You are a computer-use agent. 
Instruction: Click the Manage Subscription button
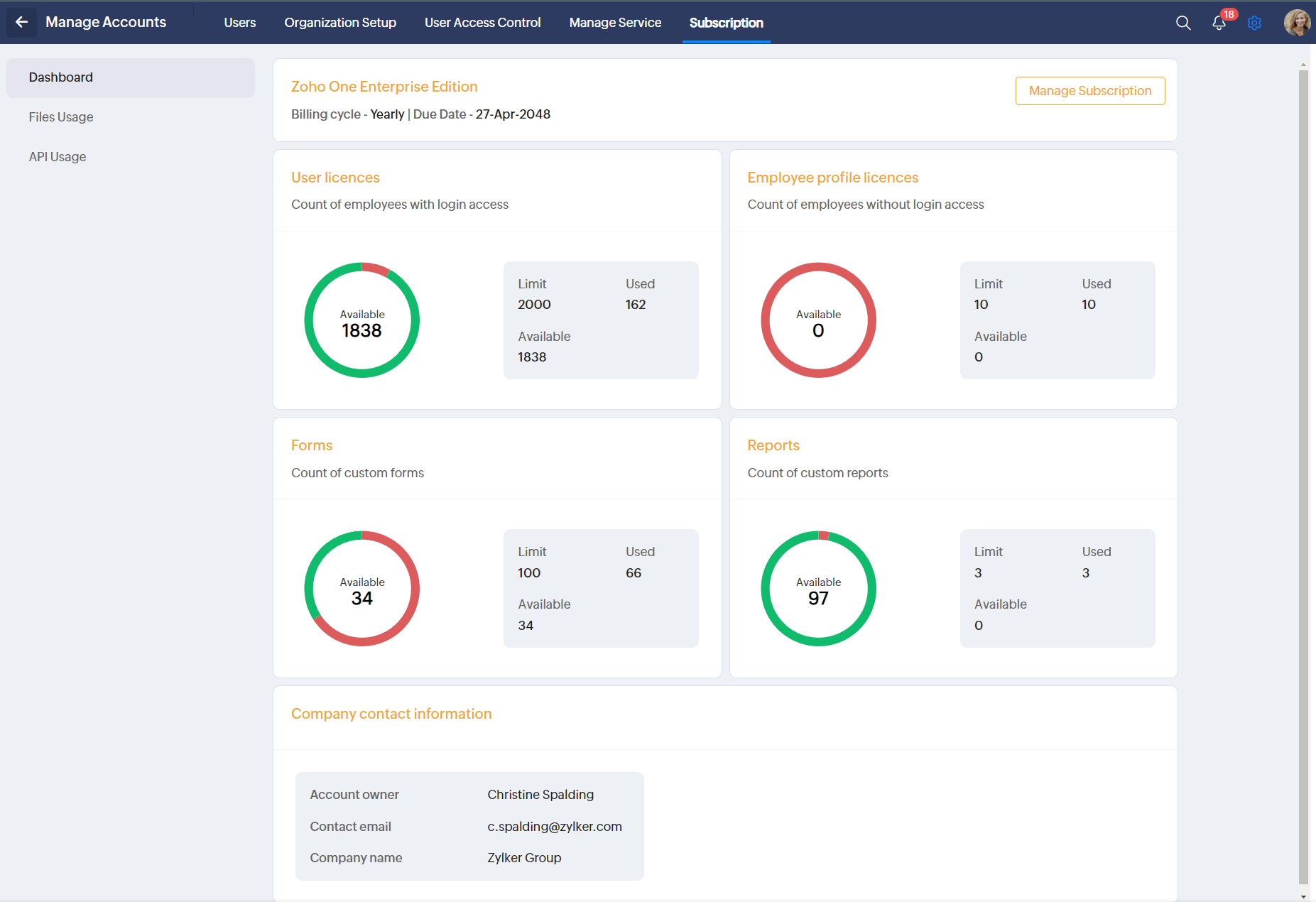point(1089,91)
